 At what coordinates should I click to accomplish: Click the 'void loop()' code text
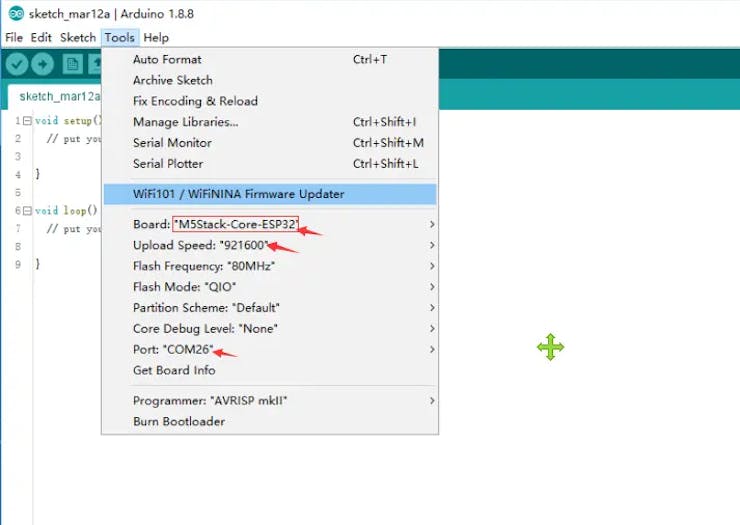pyautogui.click(x=66, y=211)
